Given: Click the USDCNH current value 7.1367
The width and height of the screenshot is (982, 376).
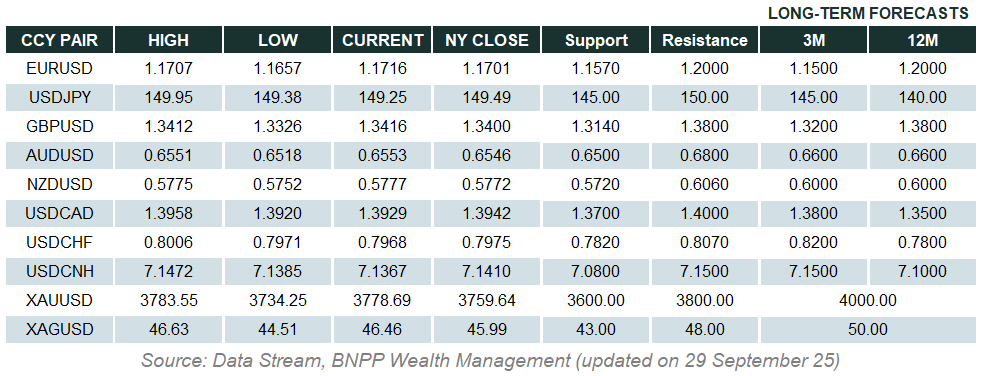Looking at the screenshot, I should click(382, 271).
